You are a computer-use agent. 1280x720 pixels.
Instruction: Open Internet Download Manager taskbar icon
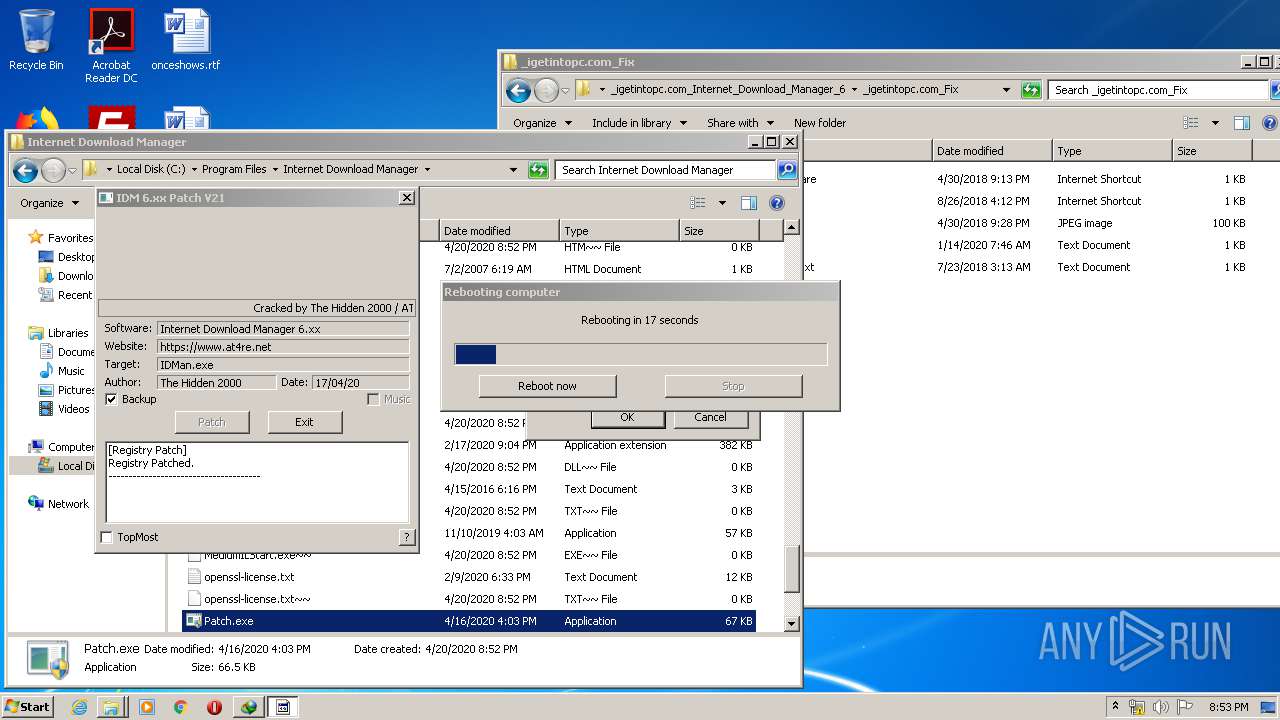point(248,707)
